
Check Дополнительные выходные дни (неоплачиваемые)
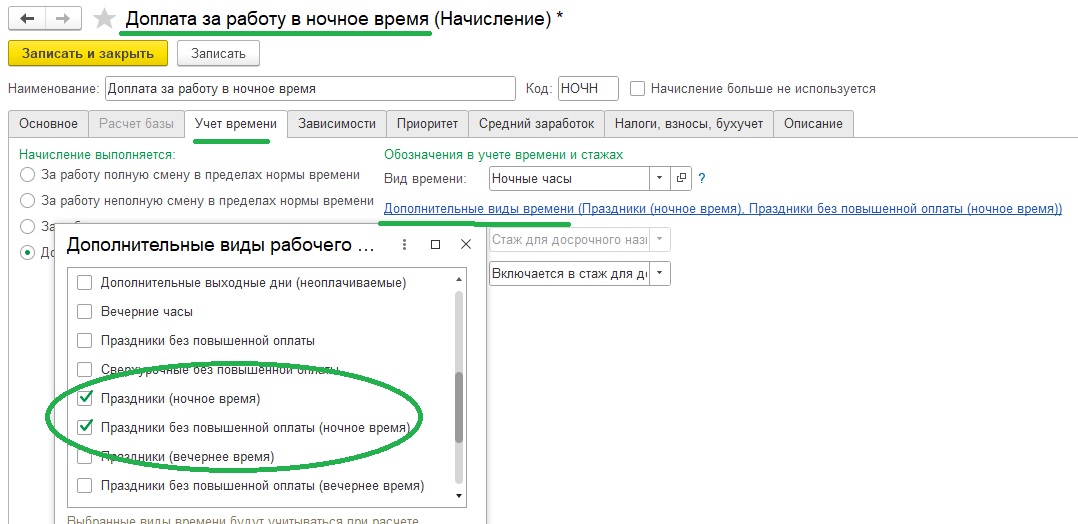tap(84, 283)
